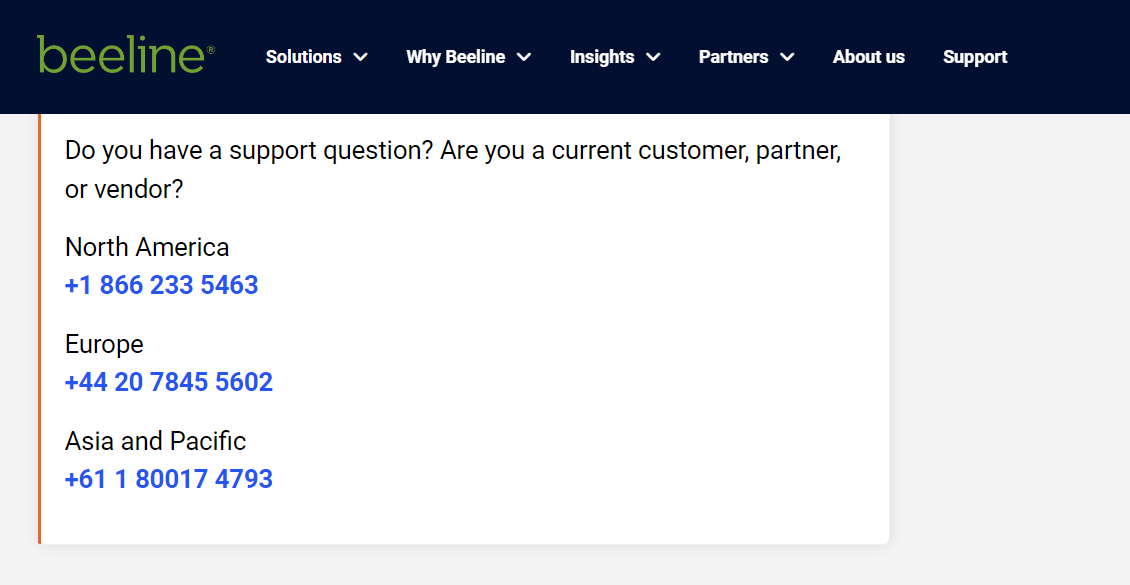Call the Europe support number
The width and height of the screenshot is (1130, 585).
[168, 382]
